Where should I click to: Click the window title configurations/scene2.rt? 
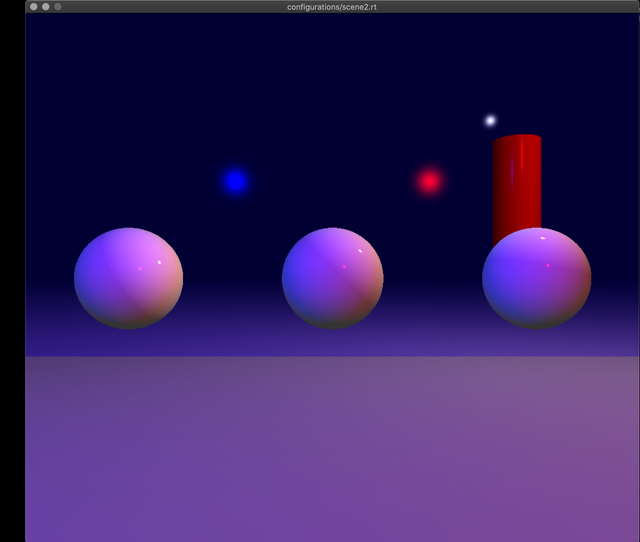click(332, 7)
